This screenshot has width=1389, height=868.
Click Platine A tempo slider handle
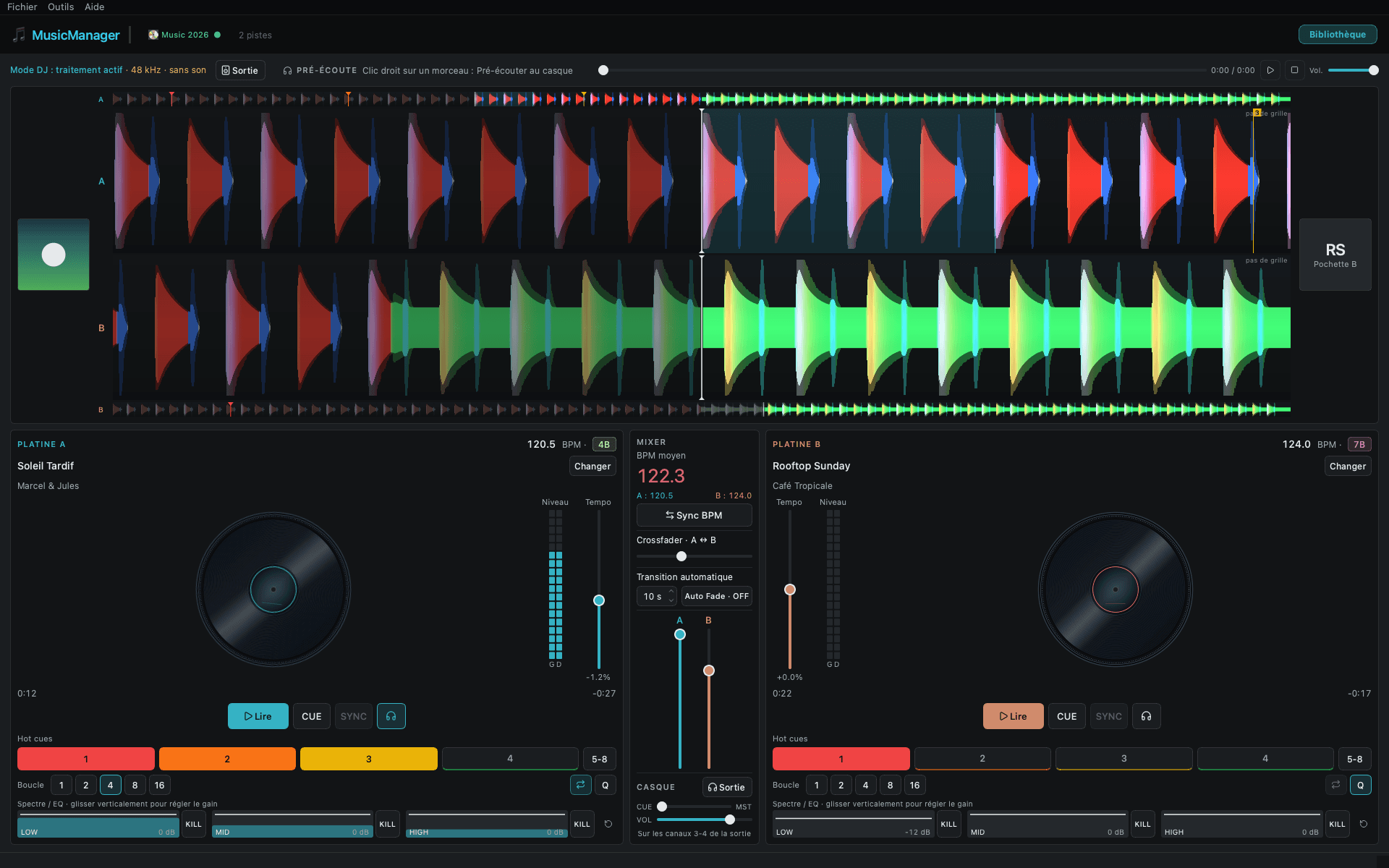point(599,600)
